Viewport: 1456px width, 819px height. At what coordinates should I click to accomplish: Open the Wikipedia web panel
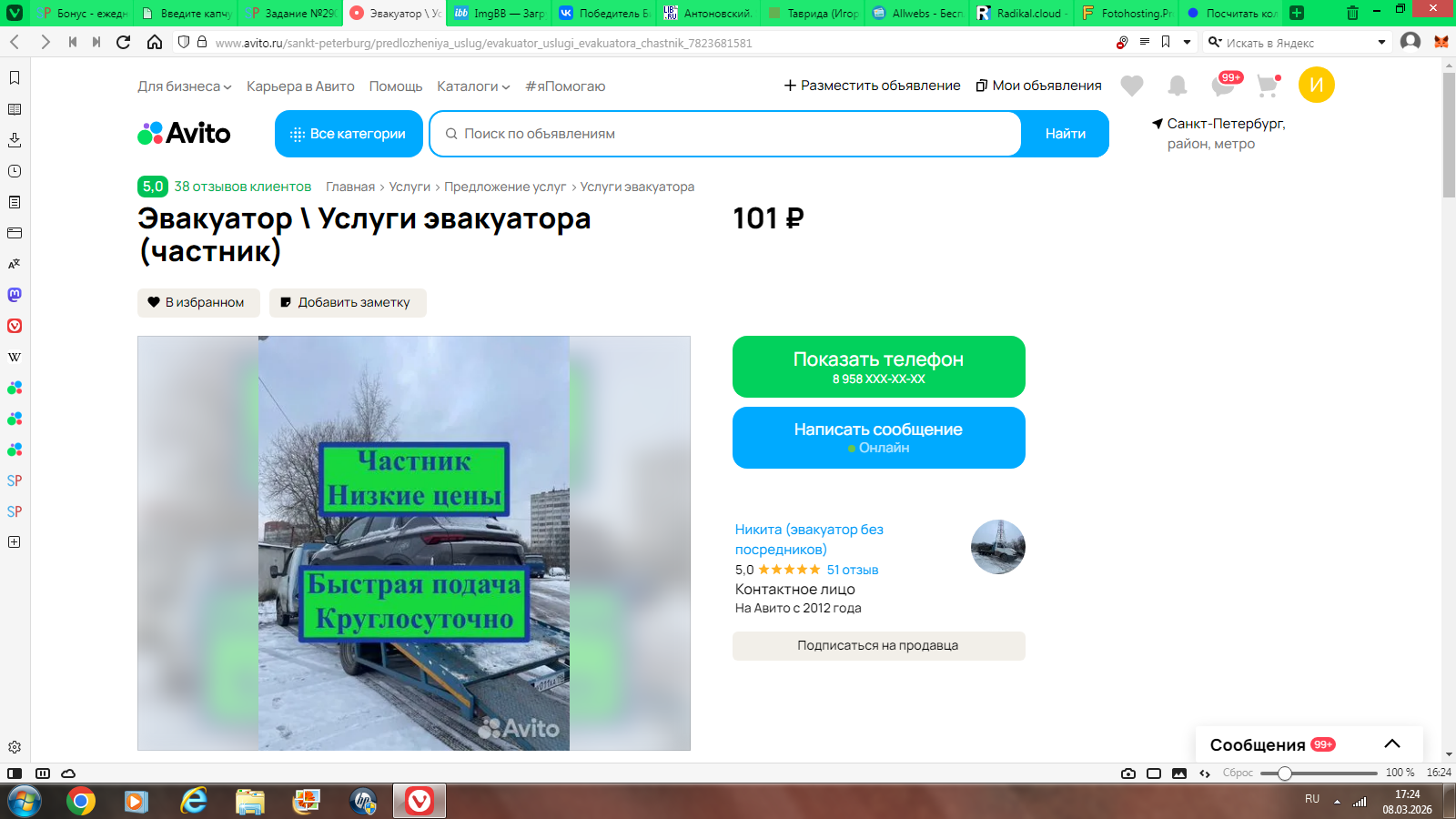coord(15,357)
